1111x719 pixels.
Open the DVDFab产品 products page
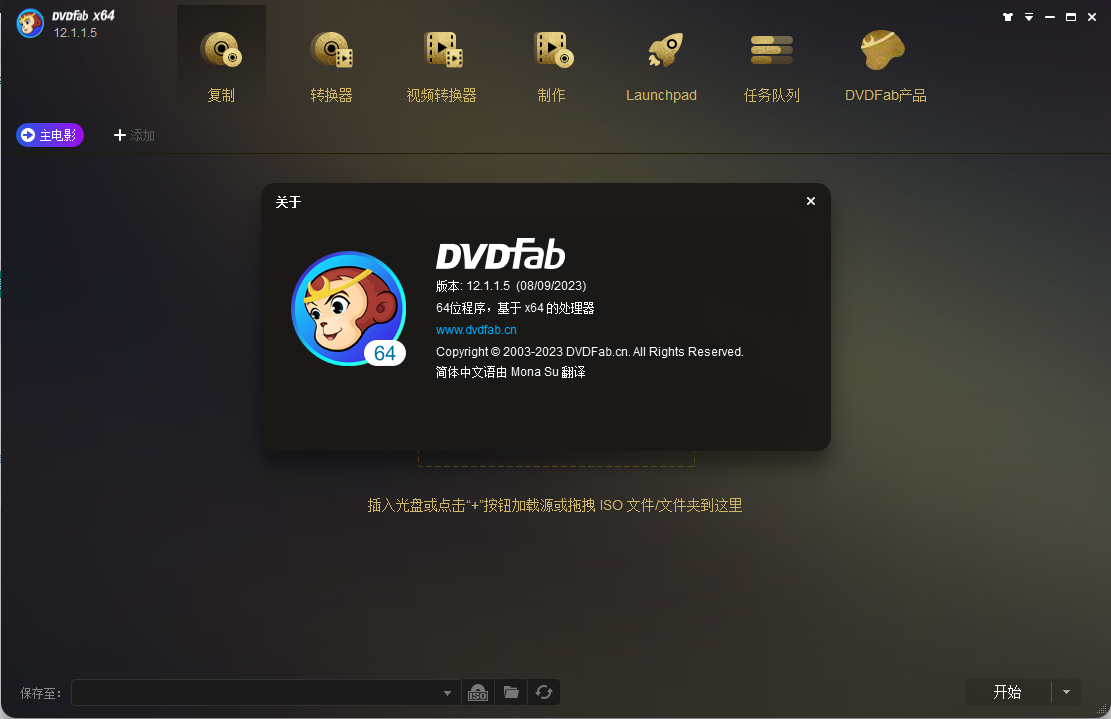point(885,67)
